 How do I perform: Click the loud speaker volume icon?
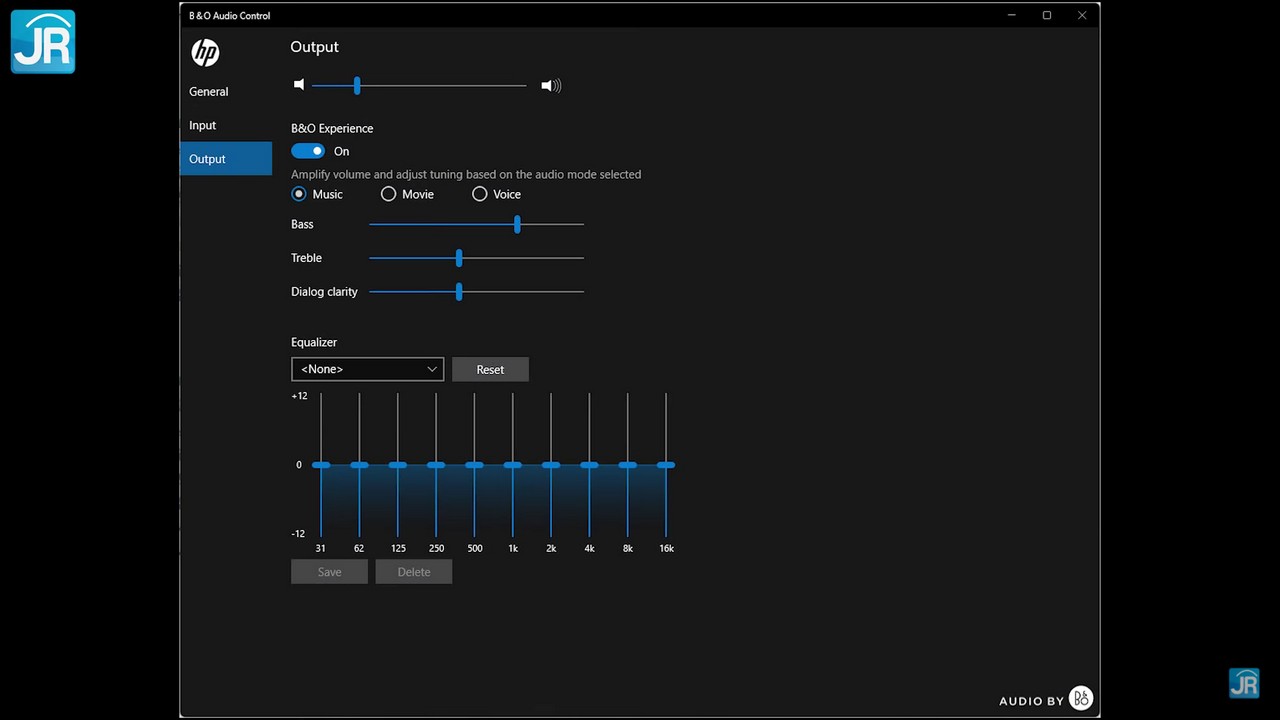pos(551,86)
